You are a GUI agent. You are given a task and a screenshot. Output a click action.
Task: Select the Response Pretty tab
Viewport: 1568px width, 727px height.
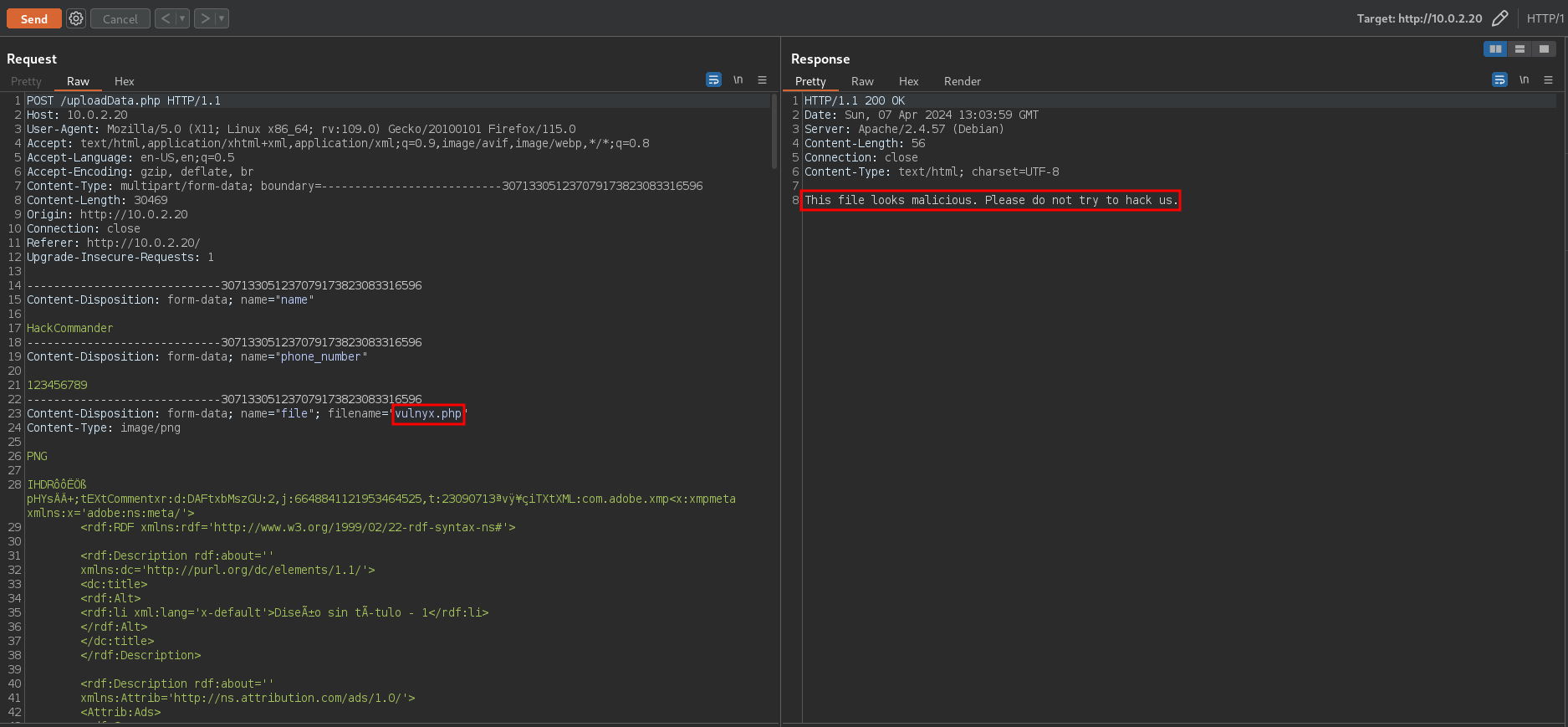(x=810, y=81)
